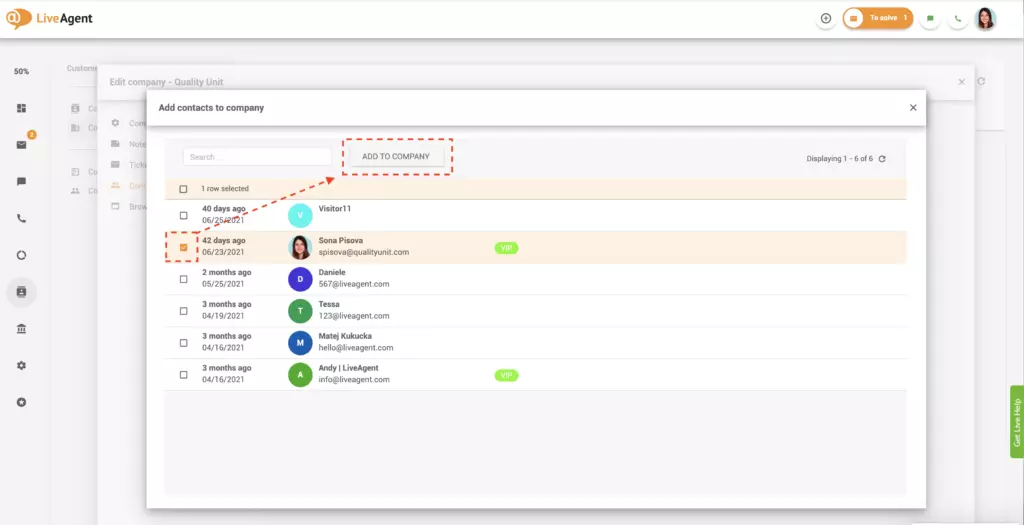Image resolution: width=1024 pixels, height=525 pixels.
Task: Close the Add contacts to company dialog
Action: tap(913, 108)
